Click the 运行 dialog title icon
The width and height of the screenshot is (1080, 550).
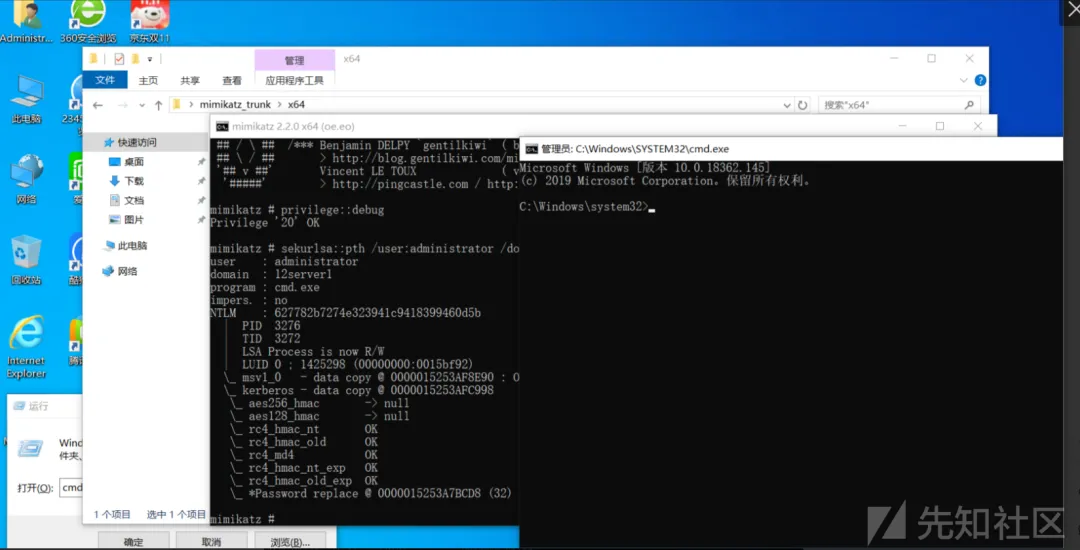pyautogui.click(x=19, y=406)
